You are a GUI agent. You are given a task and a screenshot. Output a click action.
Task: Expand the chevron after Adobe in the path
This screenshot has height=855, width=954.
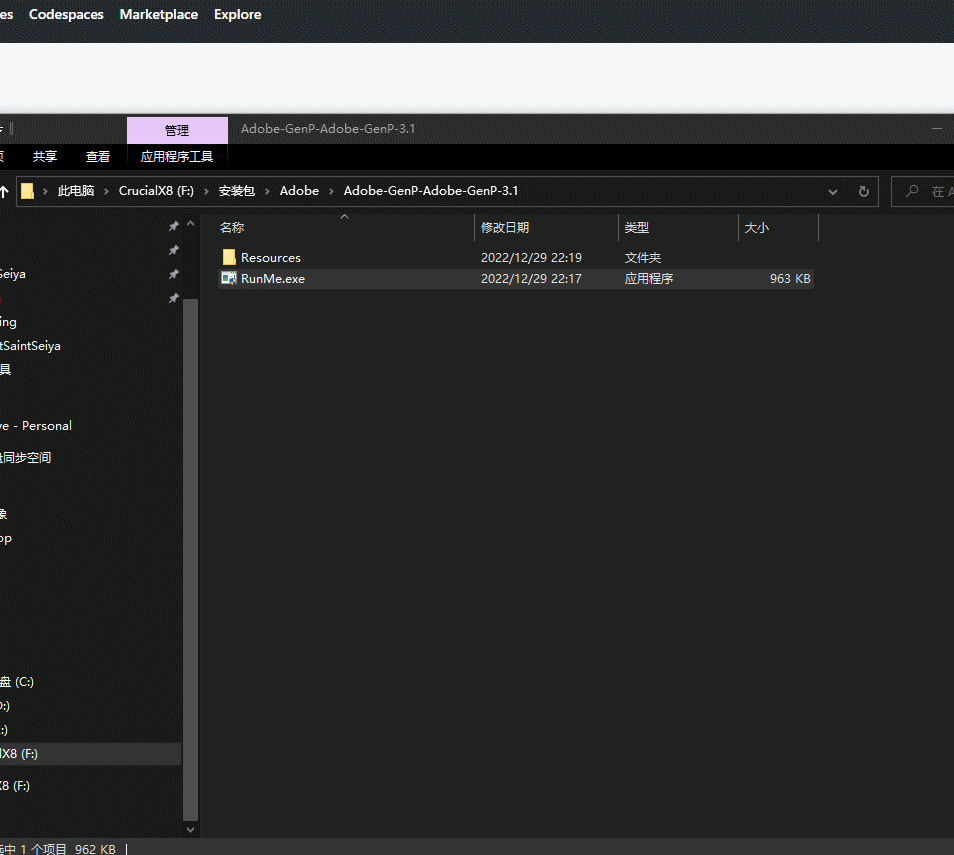pyautogui.click(x=332, y=191)
